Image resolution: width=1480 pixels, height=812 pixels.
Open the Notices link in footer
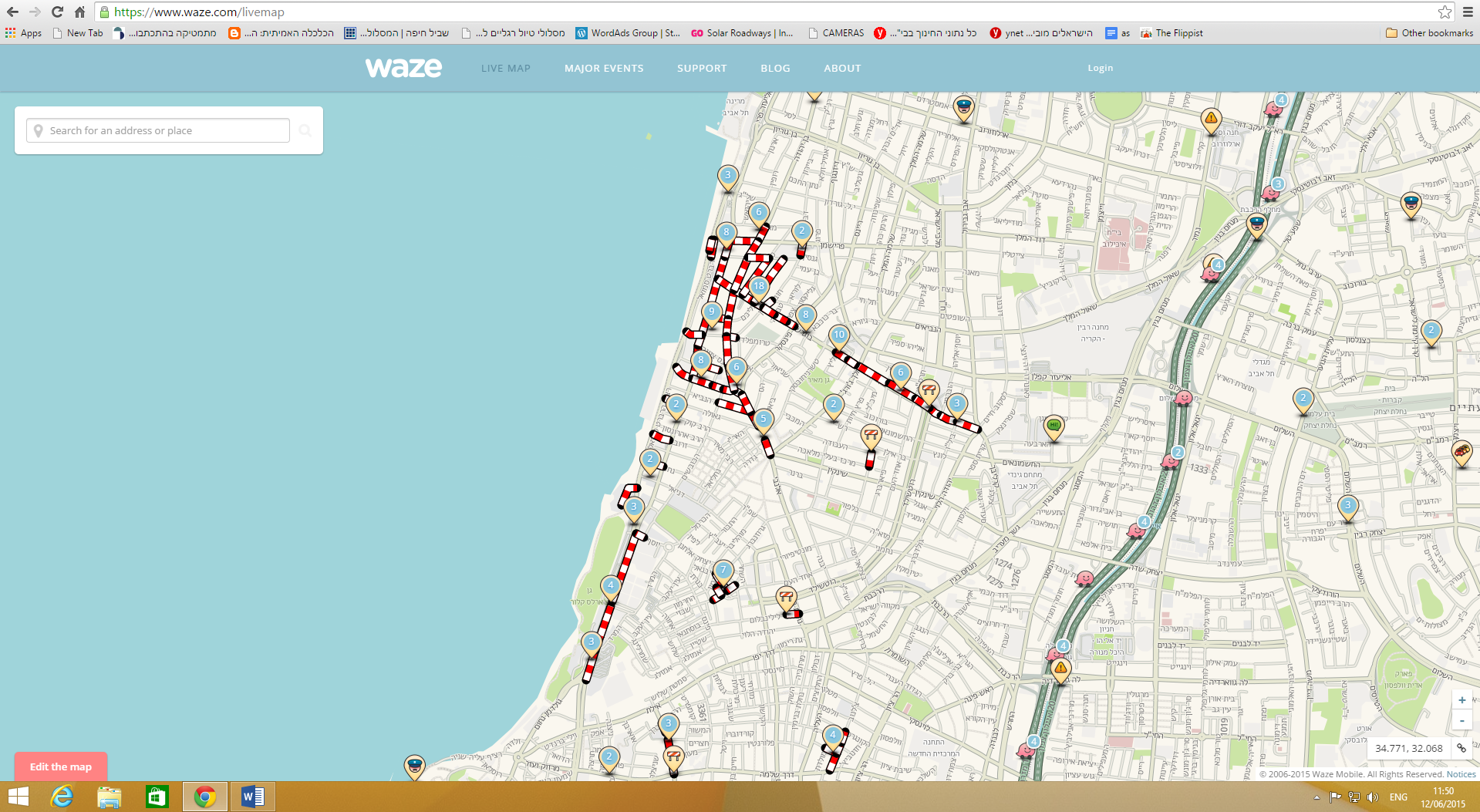point(1461,774)
